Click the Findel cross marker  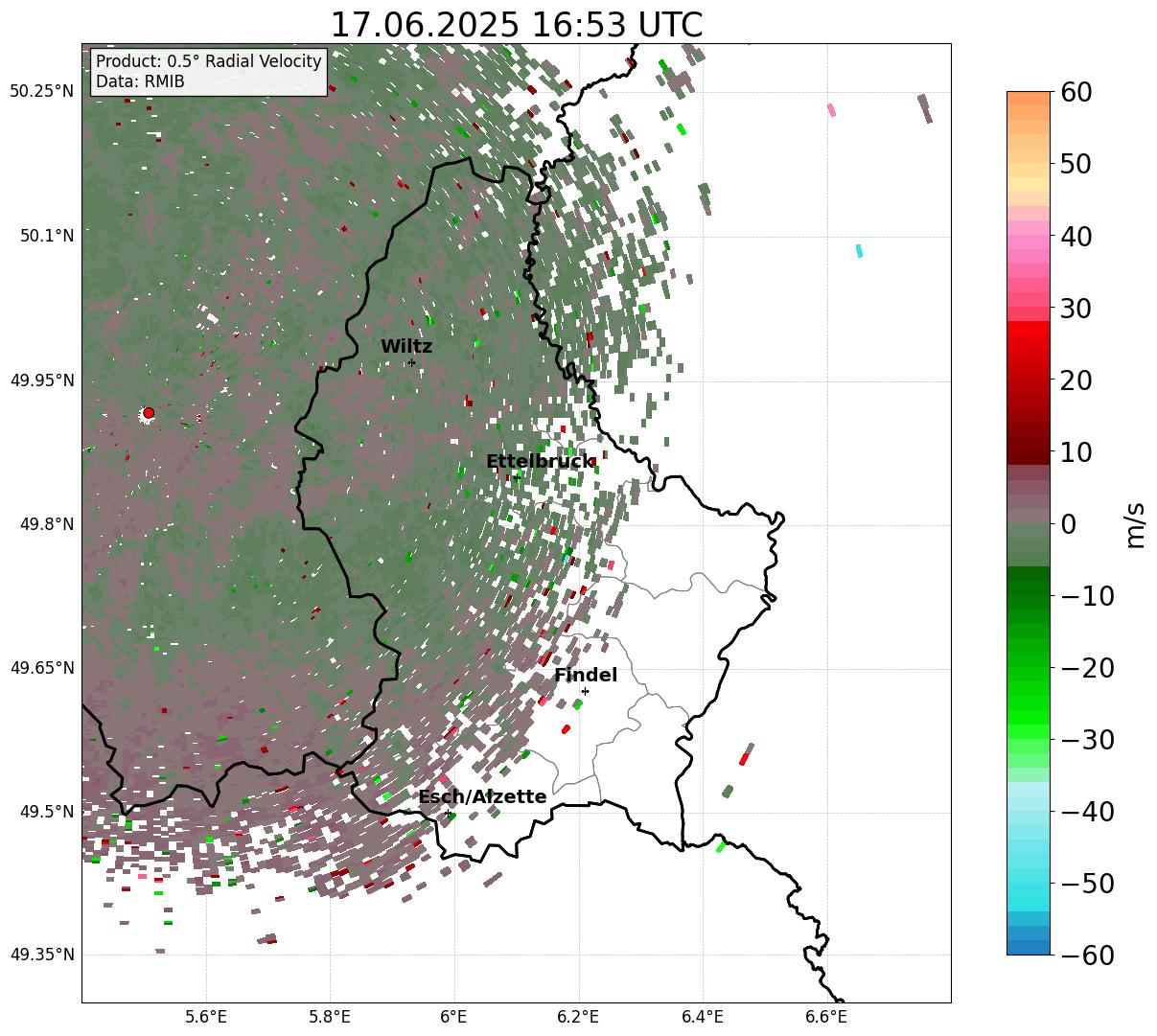585,691
